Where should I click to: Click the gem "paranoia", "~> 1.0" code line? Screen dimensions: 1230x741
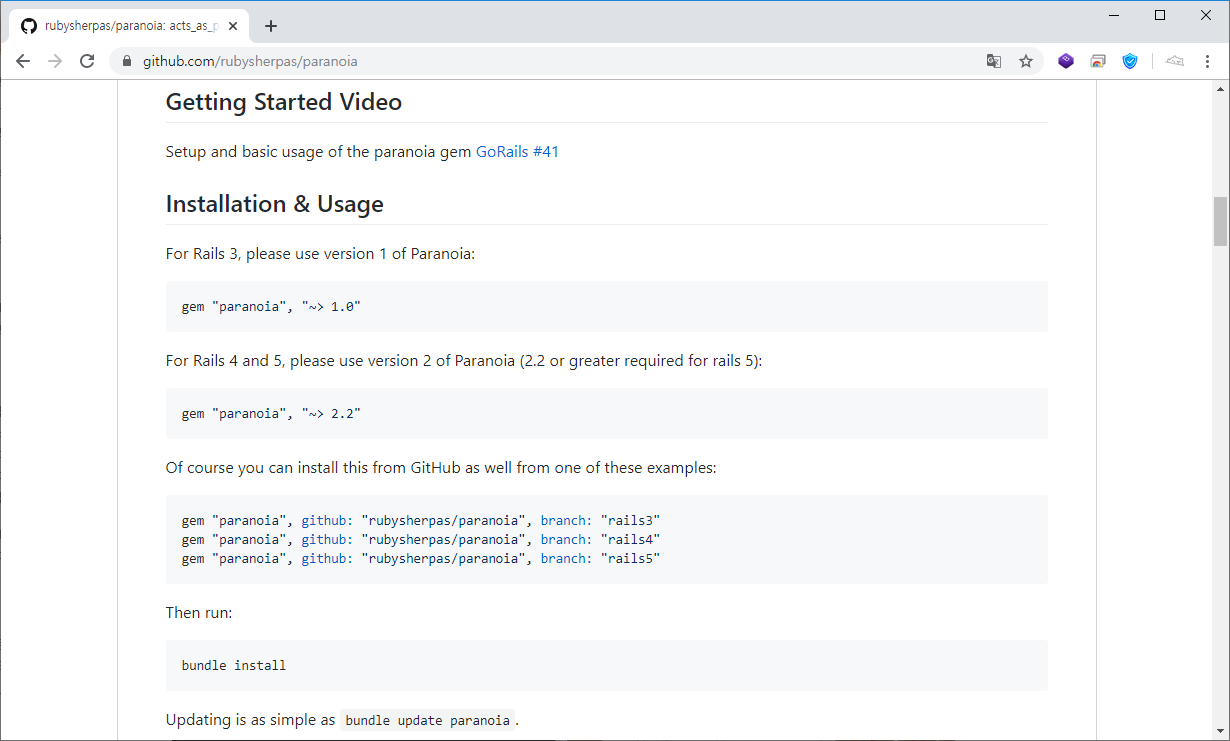pyautogui.click(x=271, y=307)
